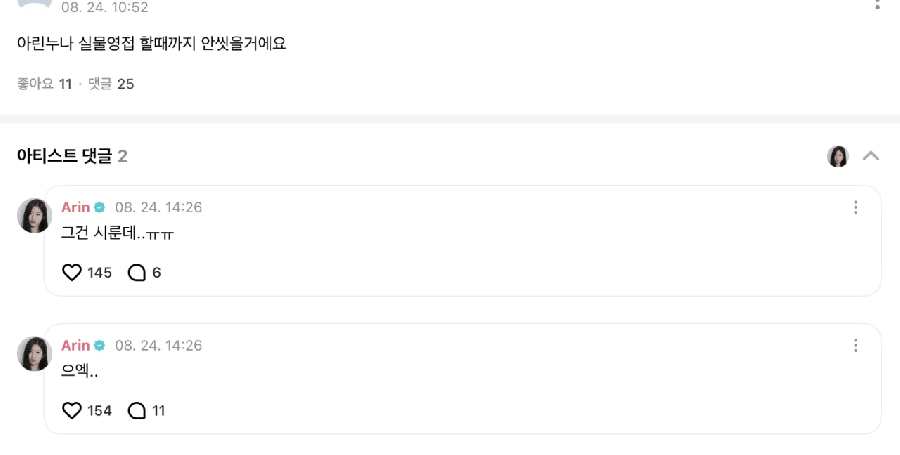
Task: Like Arin's '으엑..' comment
Action: (72, 411)
